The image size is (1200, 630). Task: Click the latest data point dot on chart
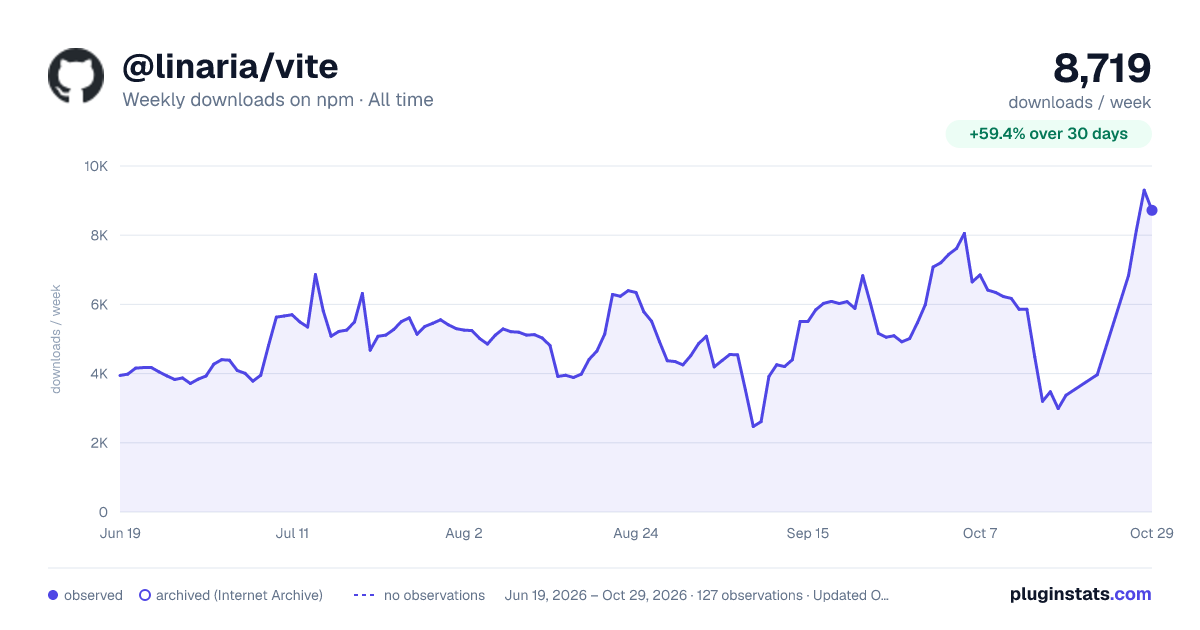pyautogui.click(x=1152, y=210)
